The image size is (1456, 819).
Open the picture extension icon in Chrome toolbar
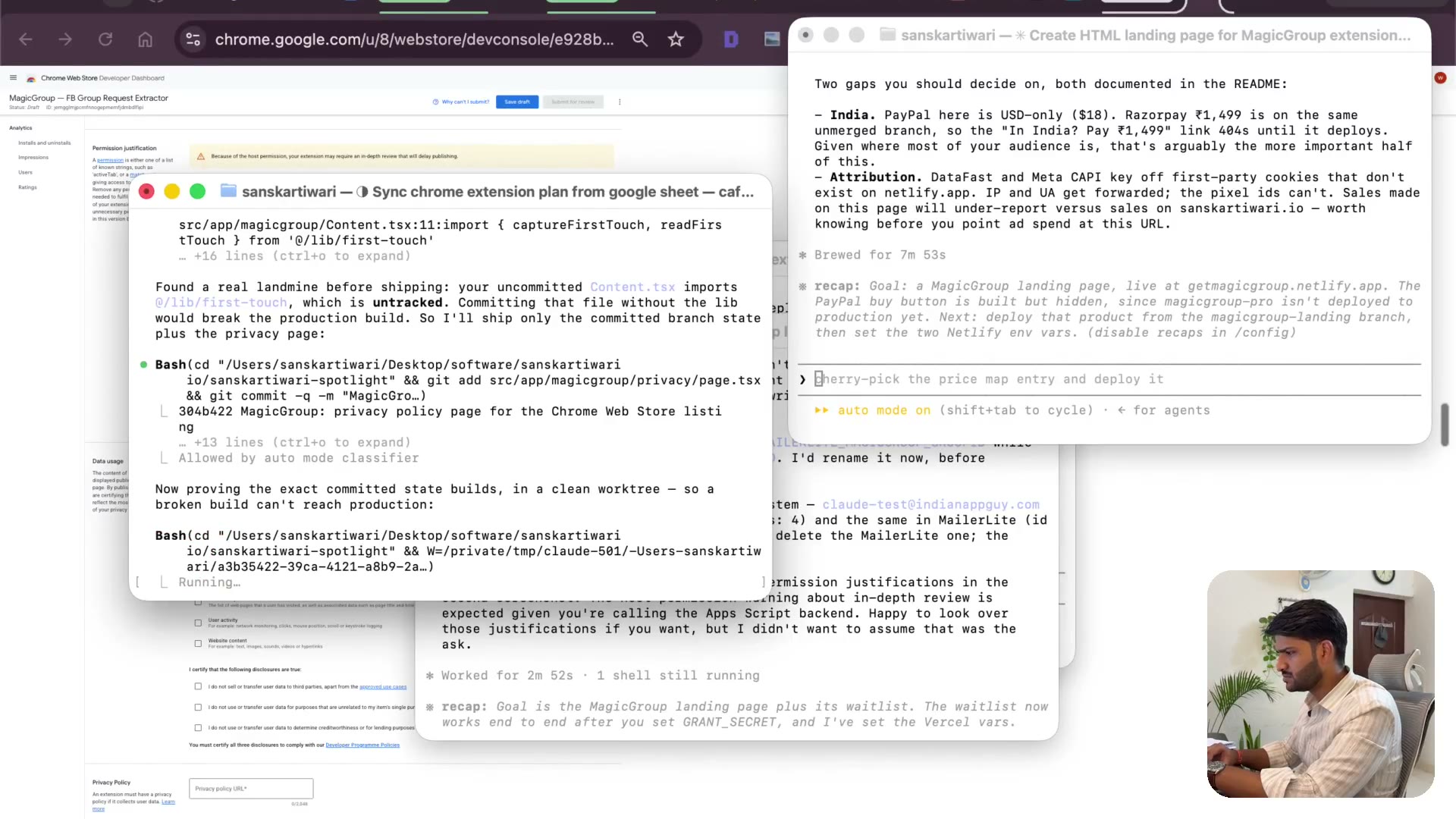coord(772,39)
